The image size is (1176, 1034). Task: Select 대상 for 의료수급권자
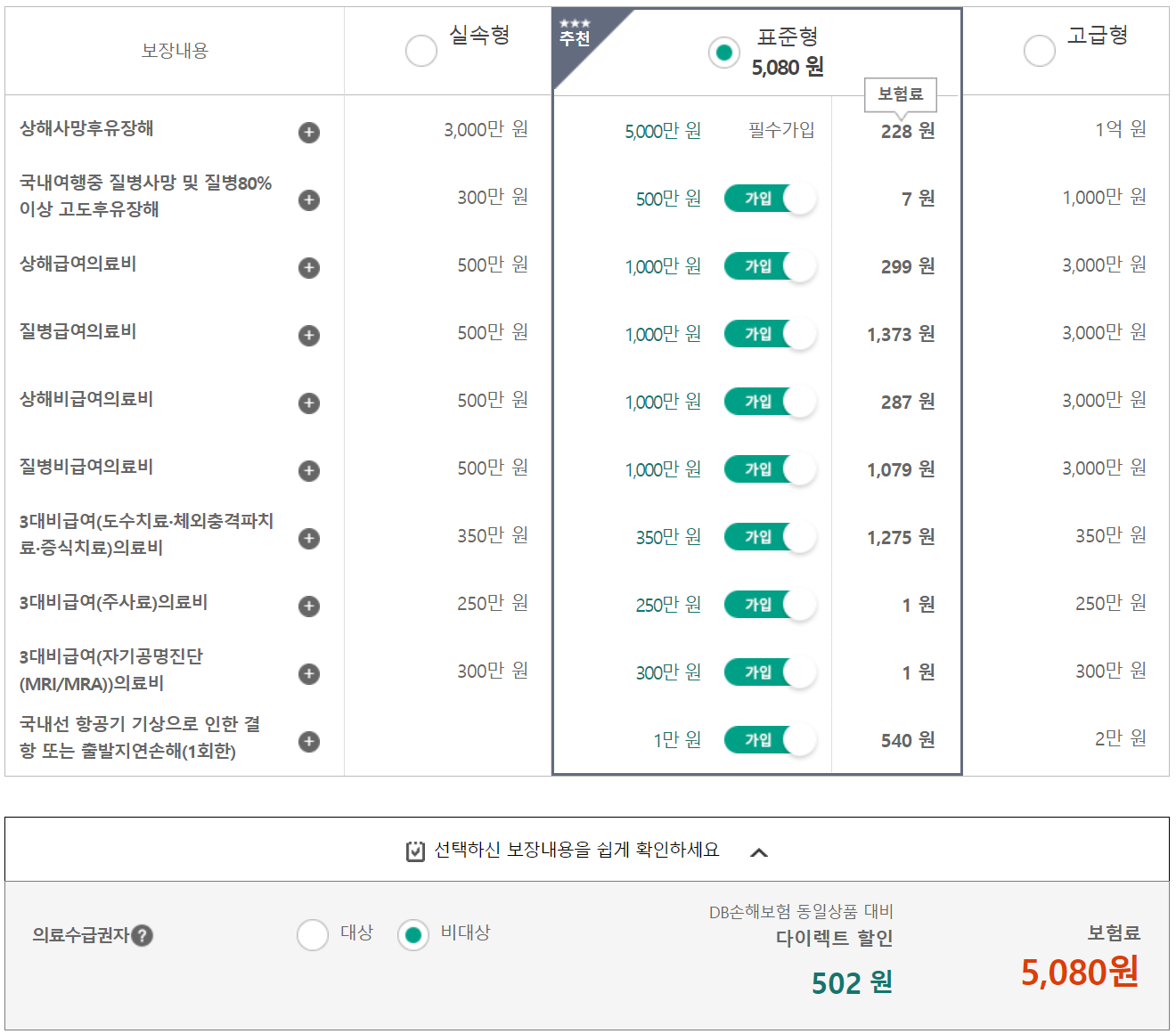[x=313, y=936]
